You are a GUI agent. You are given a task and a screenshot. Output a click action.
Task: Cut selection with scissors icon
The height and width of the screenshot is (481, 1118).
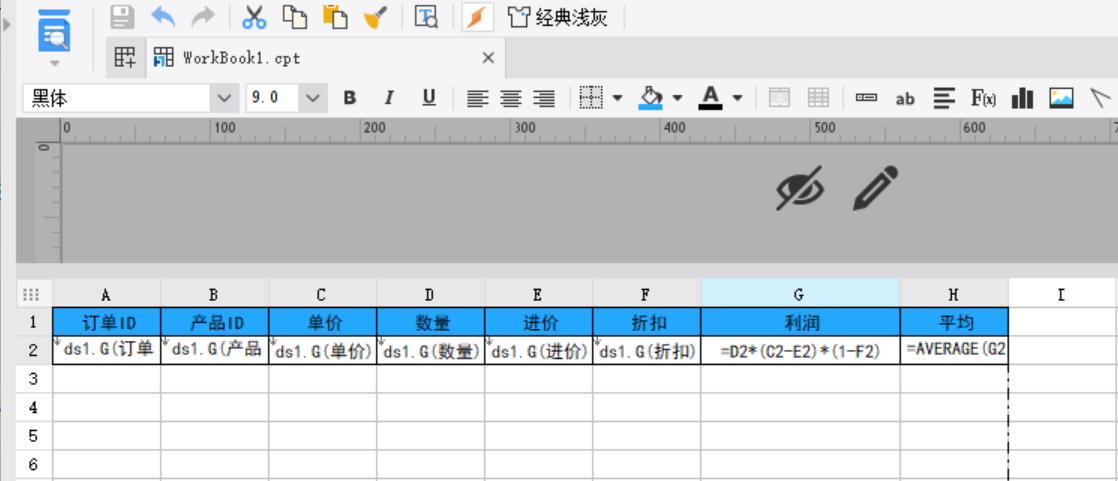(253, 17)
